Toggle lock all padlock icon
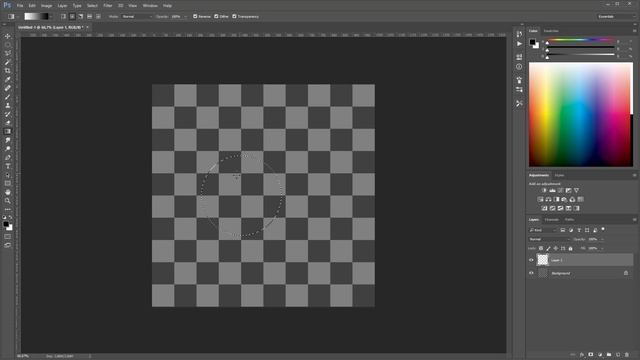The image size is (640, 360). [571, 248]
